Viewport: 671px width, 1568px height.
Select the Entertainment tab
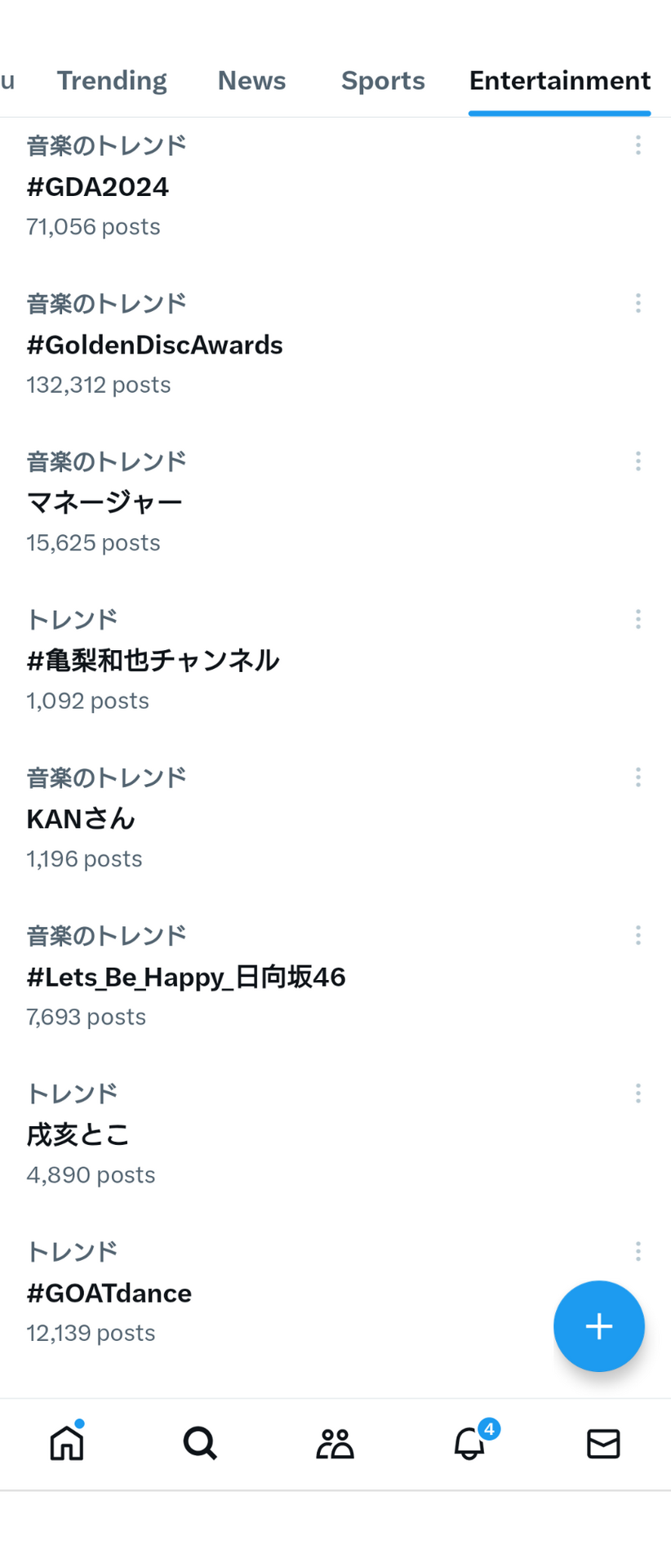pyautogui.click(x=560, y=81)
